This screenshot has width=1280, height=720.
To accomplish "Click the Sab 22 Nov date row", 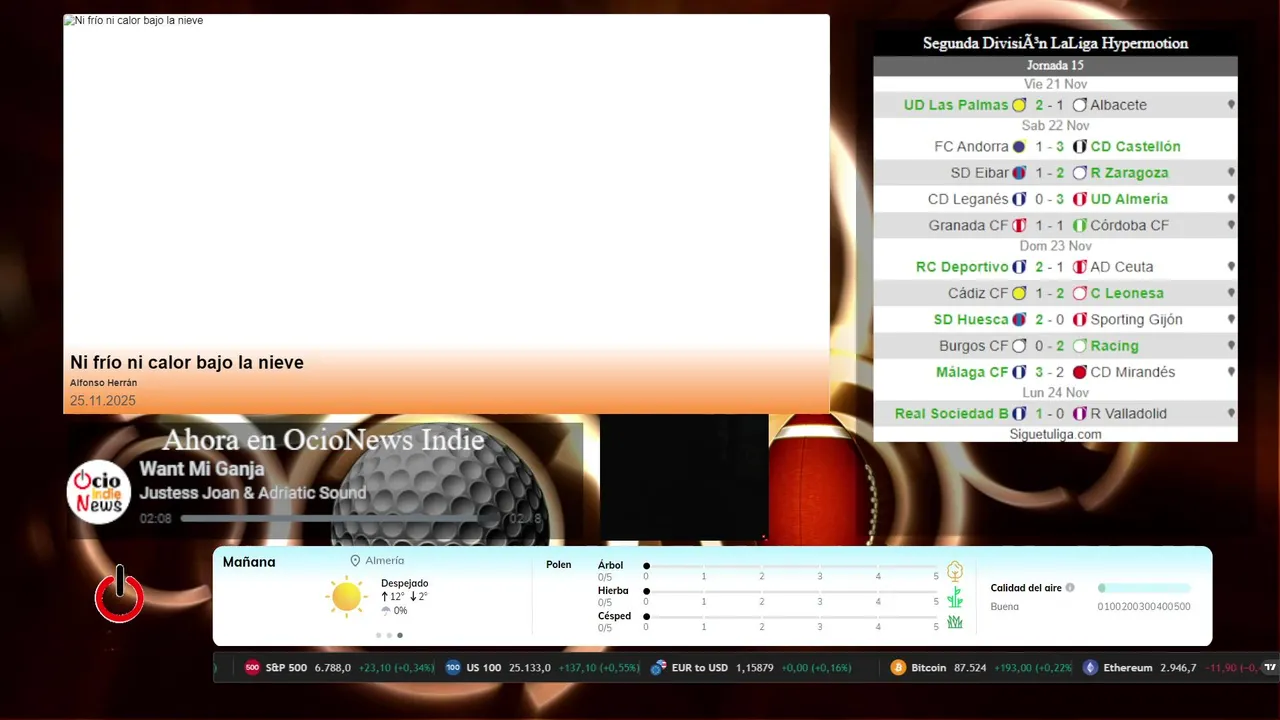I will [x=1055, y=126].
